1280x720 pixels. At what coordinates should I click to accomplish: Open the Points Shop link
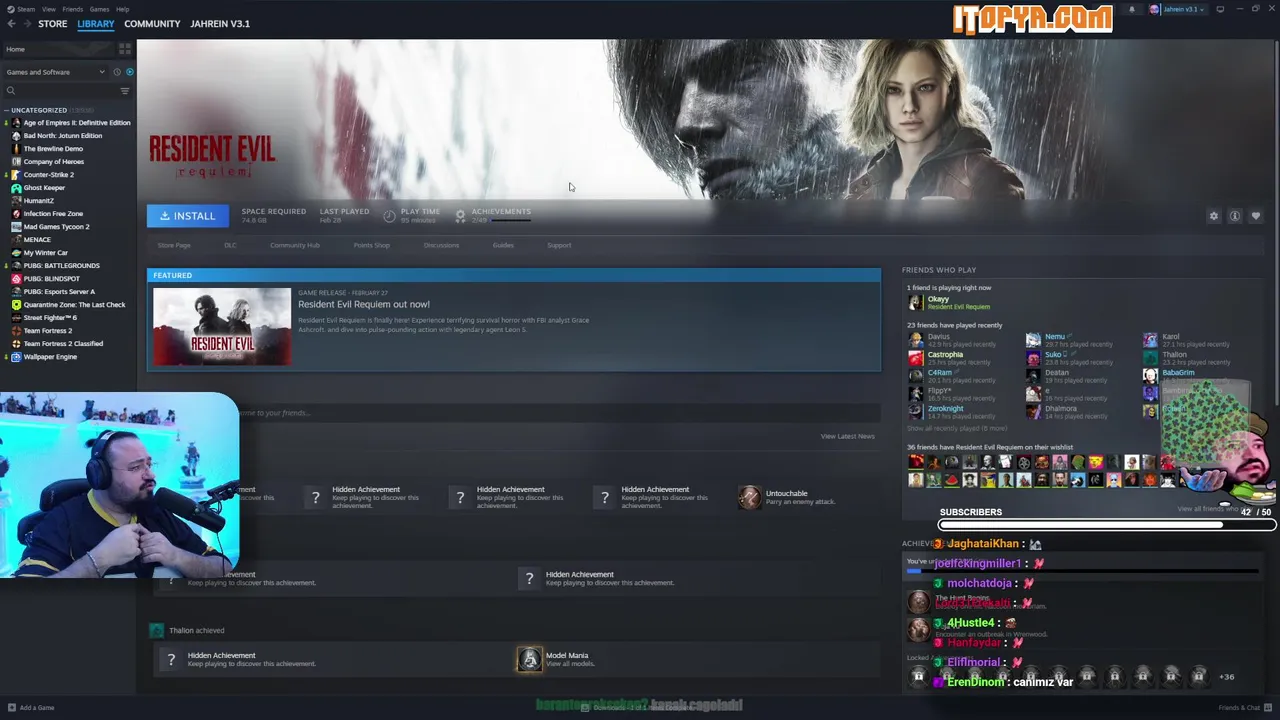pos(371,246)
